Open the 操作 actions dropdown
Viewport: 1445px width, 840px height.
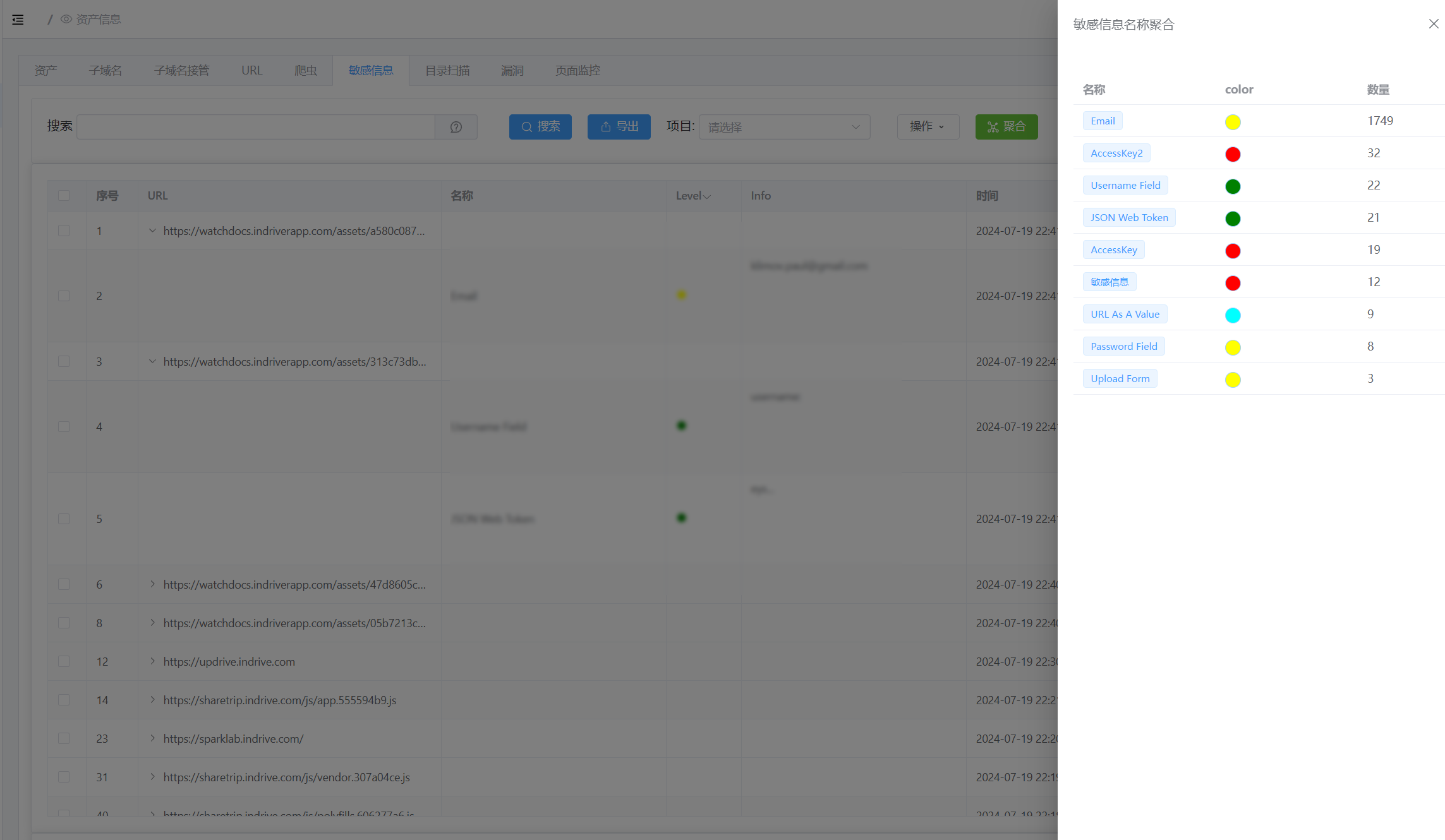click(928, 127)
